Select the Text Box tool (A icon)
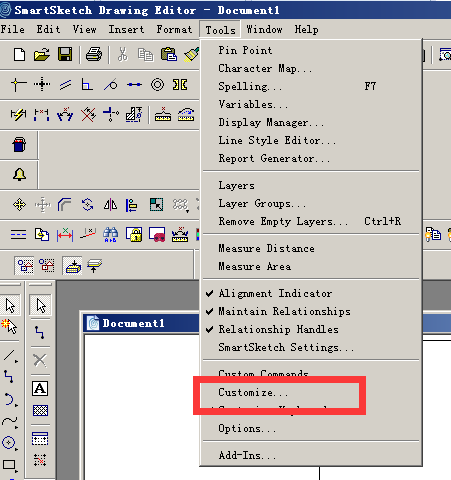 tap(40, 389)
